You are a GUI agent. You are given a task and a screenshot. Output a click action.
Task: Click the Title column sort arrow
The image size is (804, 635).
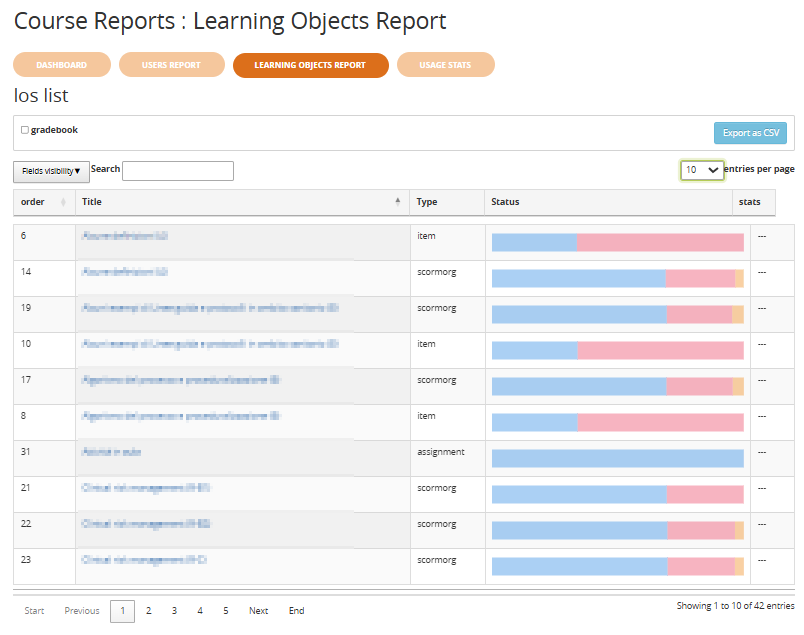(398, 202)
